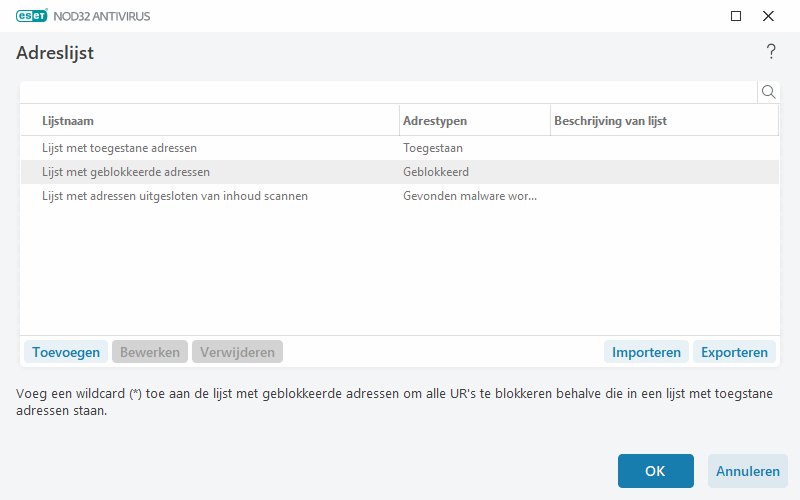Cancel changes with Annuleren
800x500 pixels.
(748, 471)
